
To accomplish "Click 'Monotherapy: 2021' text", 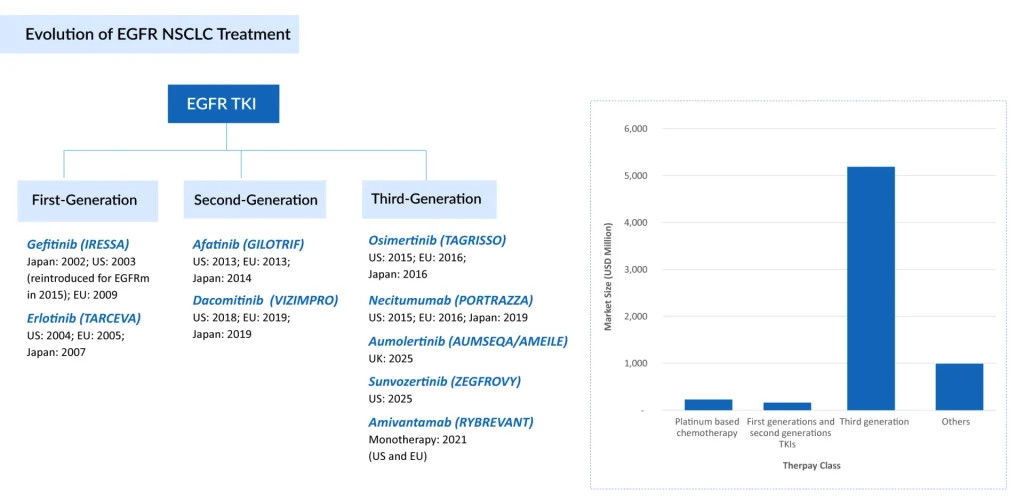I will [417, 440].
